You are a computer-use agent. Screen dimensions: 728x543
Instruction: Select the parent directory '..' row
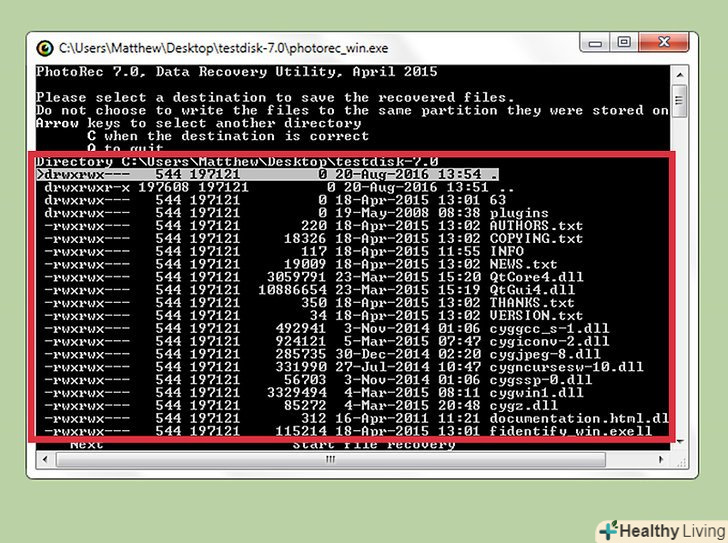(x=279, y=187)
